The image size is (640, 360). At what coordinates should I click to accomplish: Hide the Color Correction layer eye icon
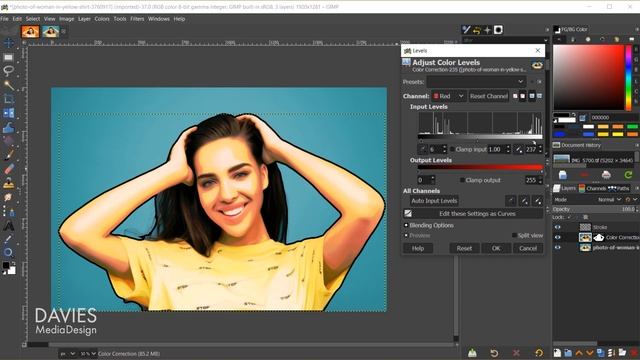point(558,237)
